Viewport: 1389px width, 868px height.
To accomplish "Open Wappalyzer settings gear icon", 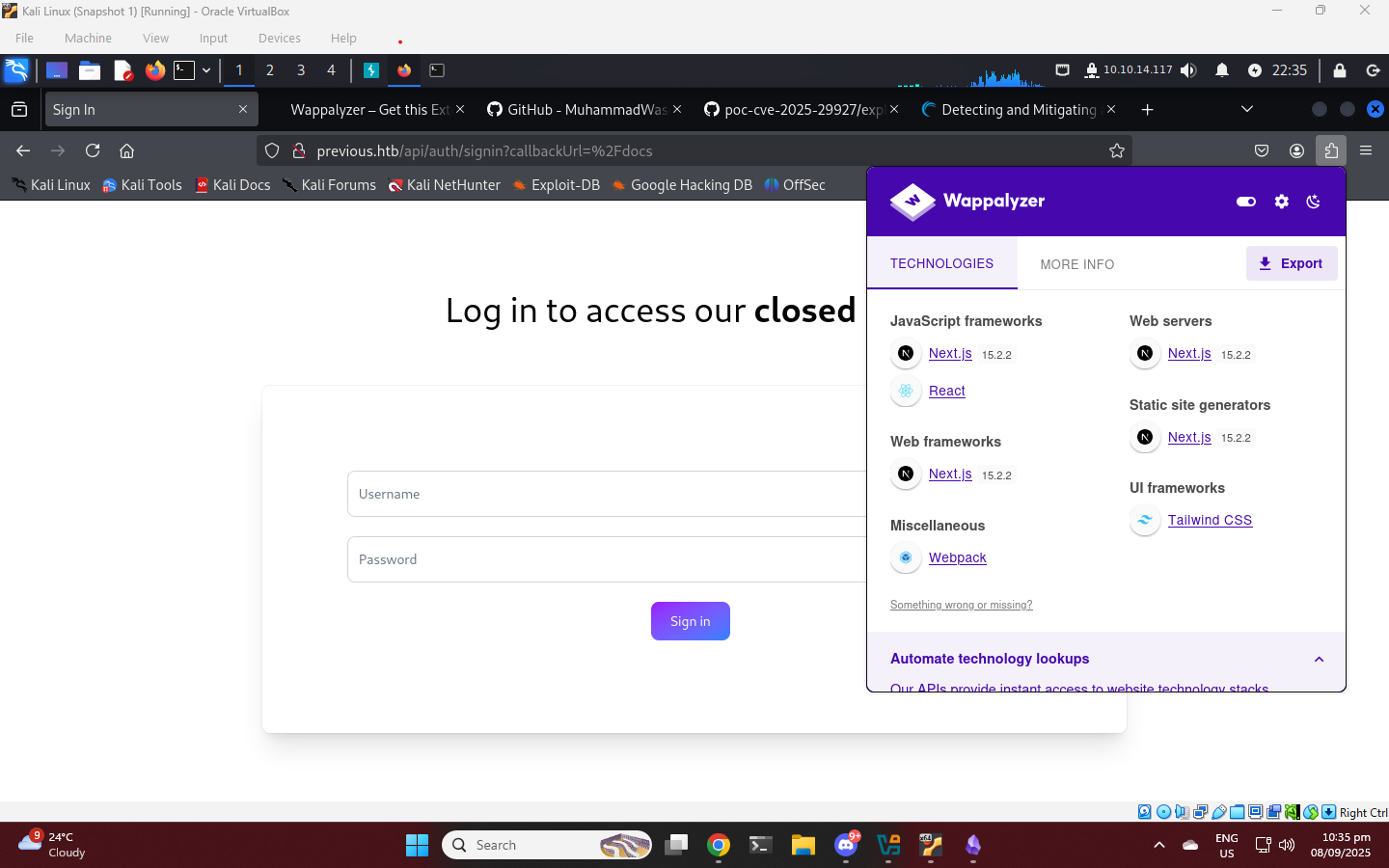I will click(1281, 202).
